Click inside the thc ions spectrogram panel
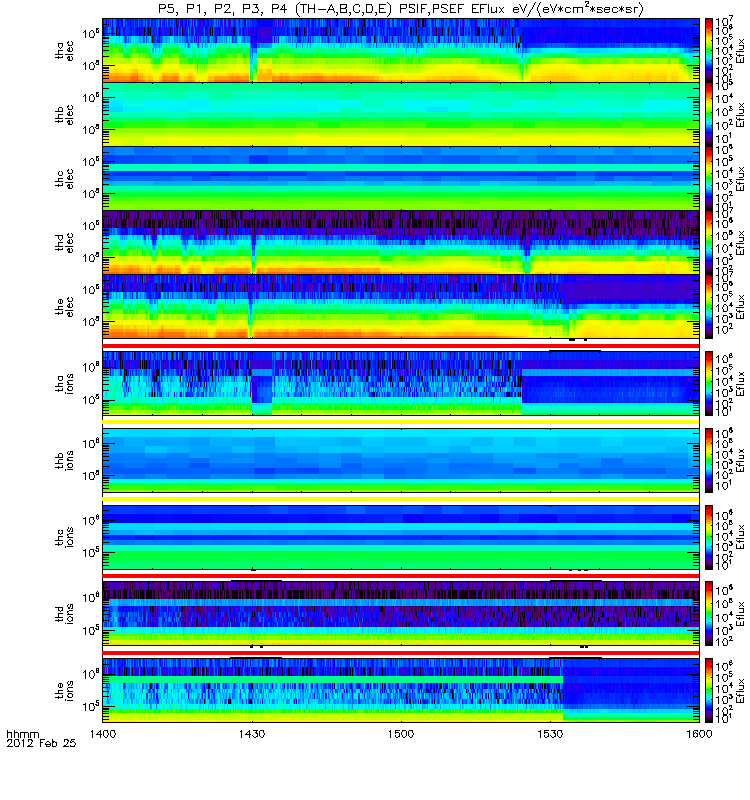The image size is (750, 800). [401, 536]
